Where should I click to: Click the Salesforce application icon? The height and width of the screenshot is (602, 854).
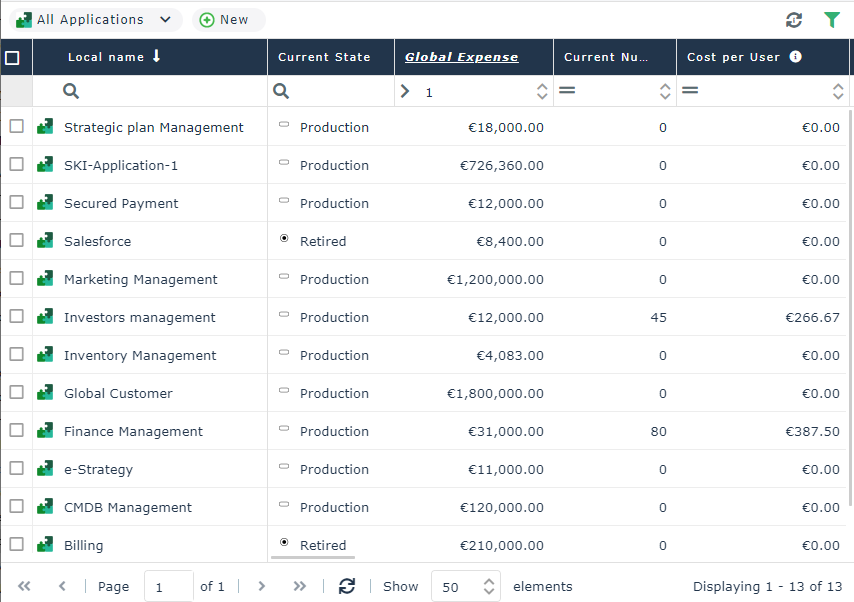pyautogui.click(x=45, y=241)
